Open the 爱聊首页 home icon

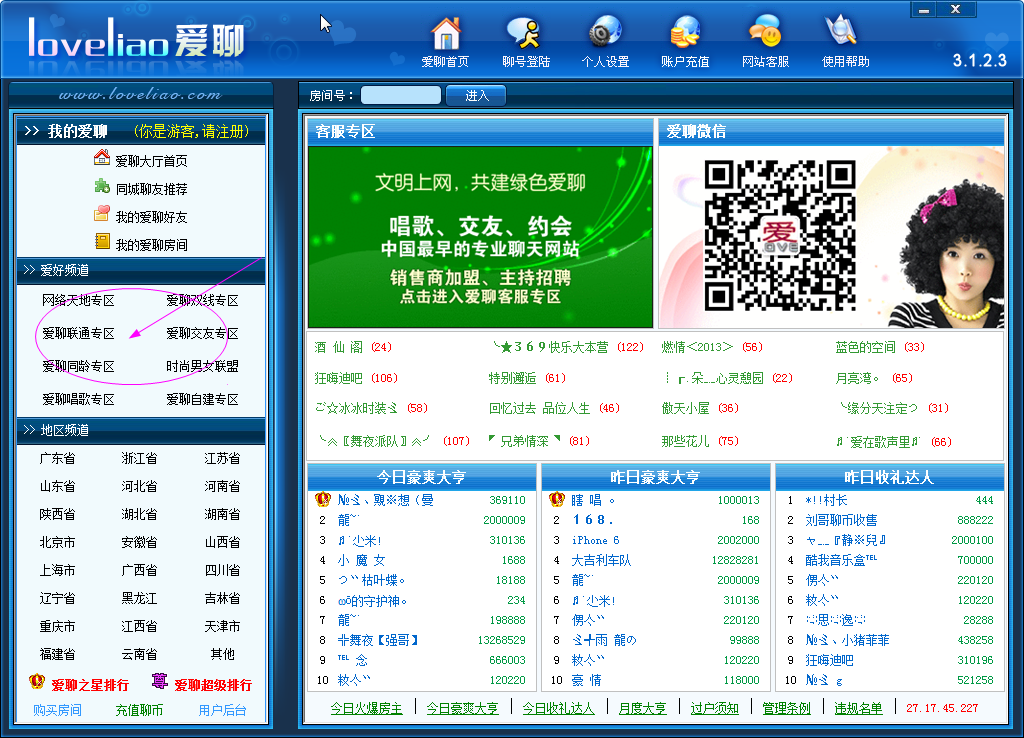tap(445, 33)
